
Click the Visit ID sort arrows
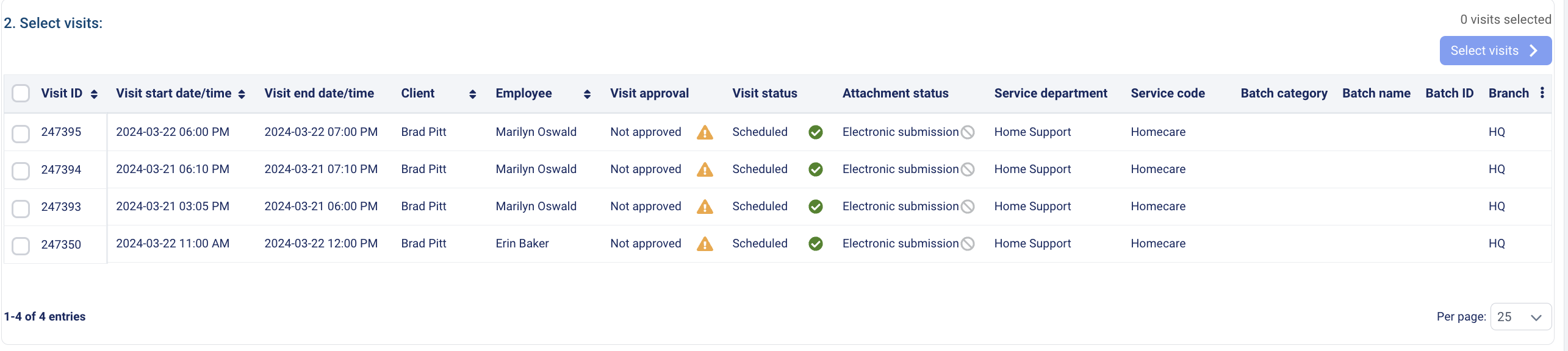(x=95, y=94)
